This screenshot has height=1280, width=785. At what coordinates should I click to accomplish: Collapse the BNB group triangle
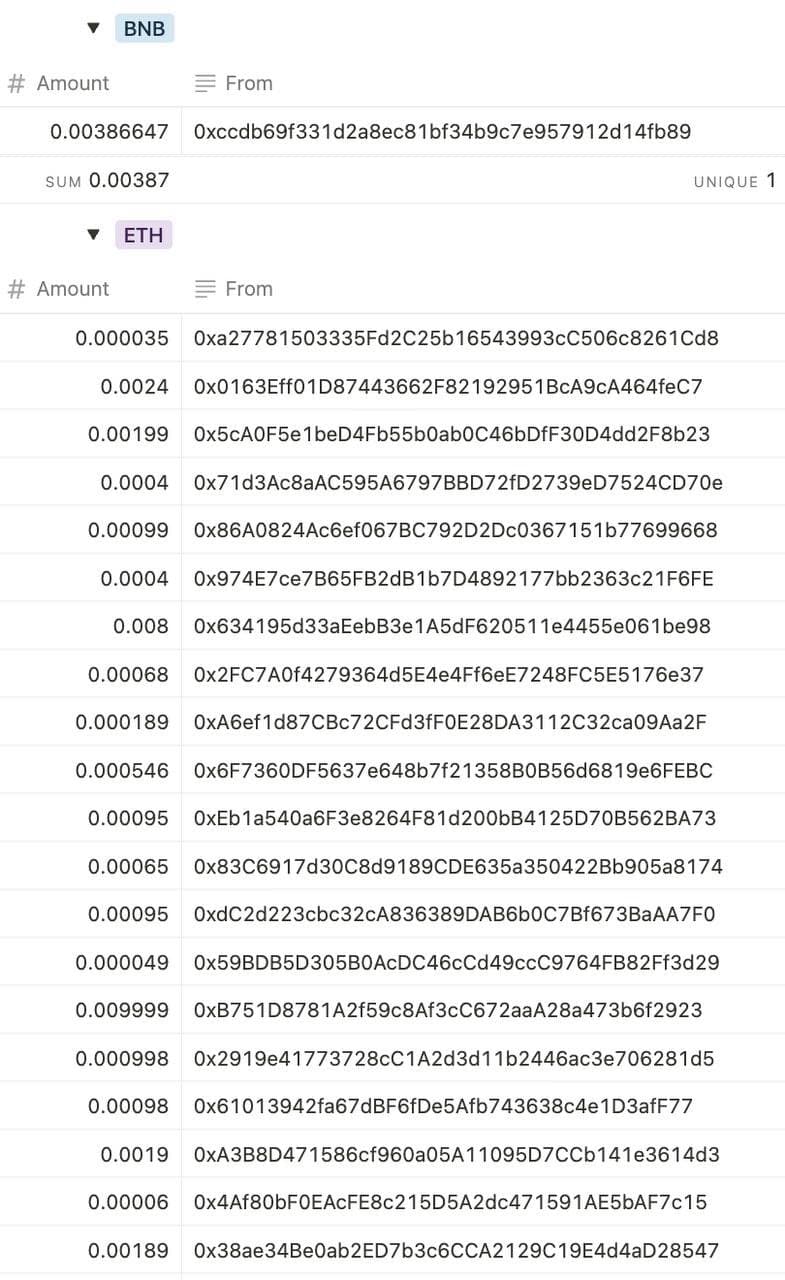[x=94, y=28]
